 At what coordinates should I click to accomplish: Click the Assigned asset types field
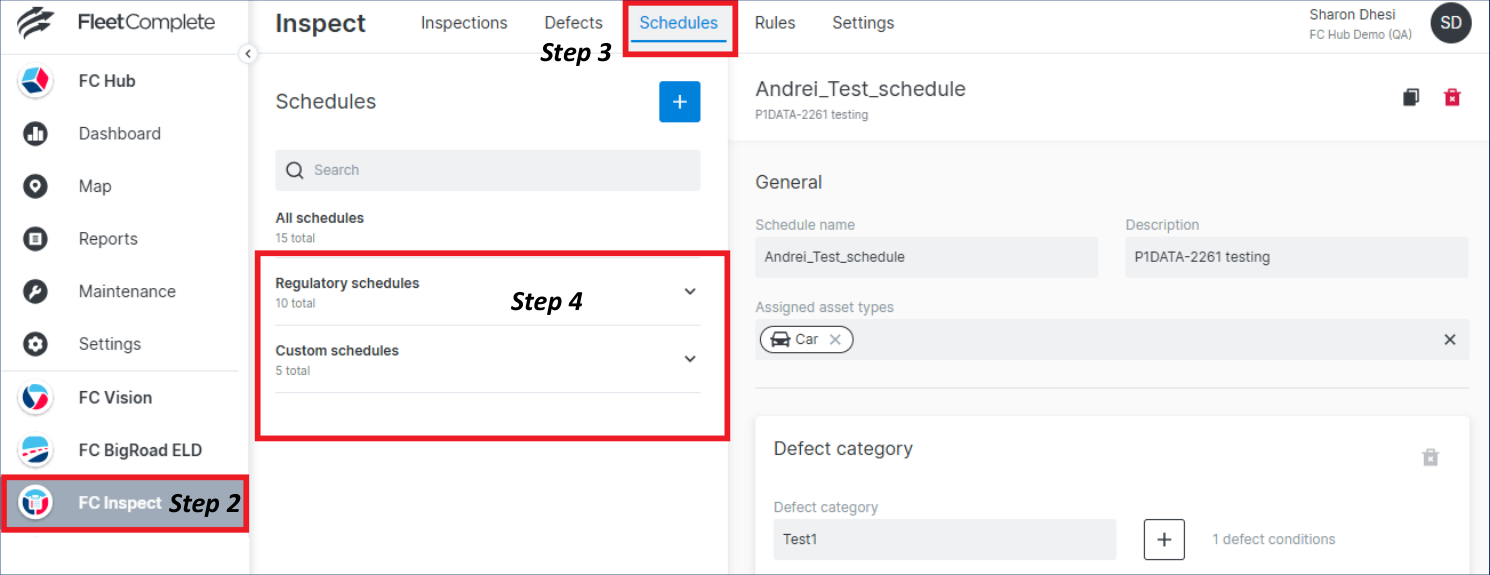(1112, 340)
